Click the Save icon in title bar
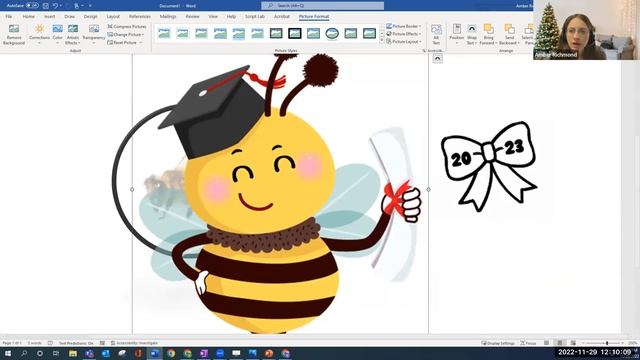Screen dimensions: 640x360 coord(45,6)
